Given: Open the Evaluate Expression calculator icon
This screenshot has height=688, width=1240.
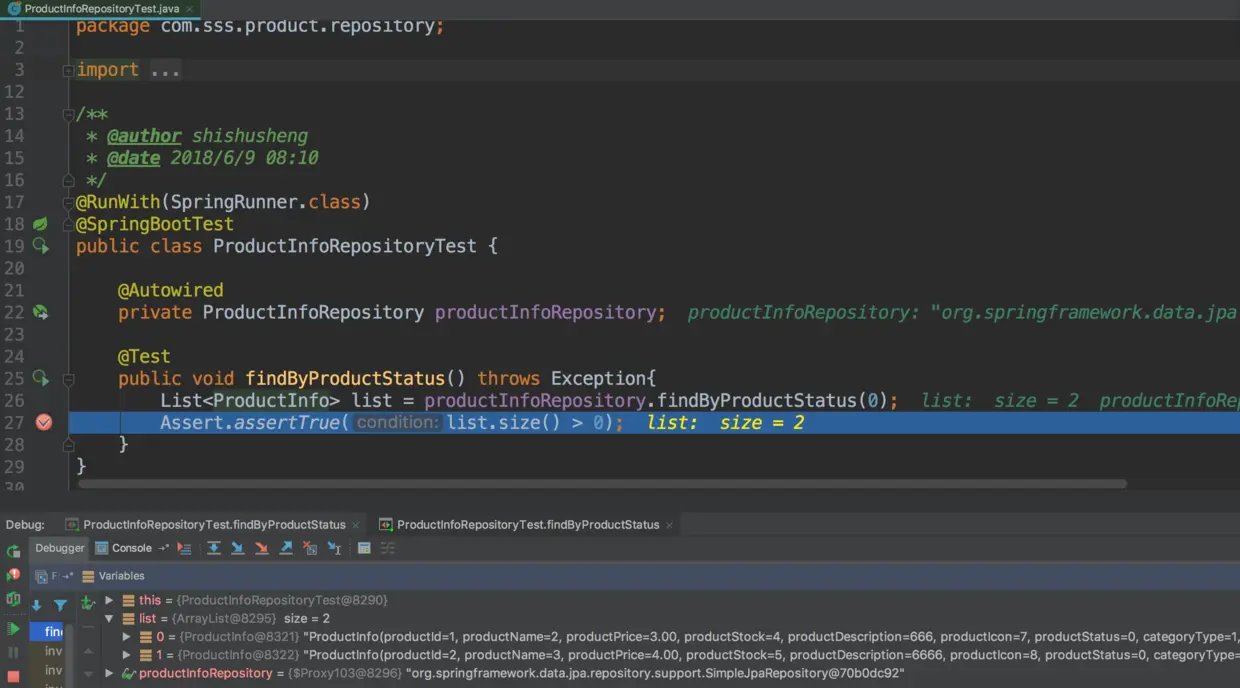Looking at the screenshot, I should click(x=364, y=548).
